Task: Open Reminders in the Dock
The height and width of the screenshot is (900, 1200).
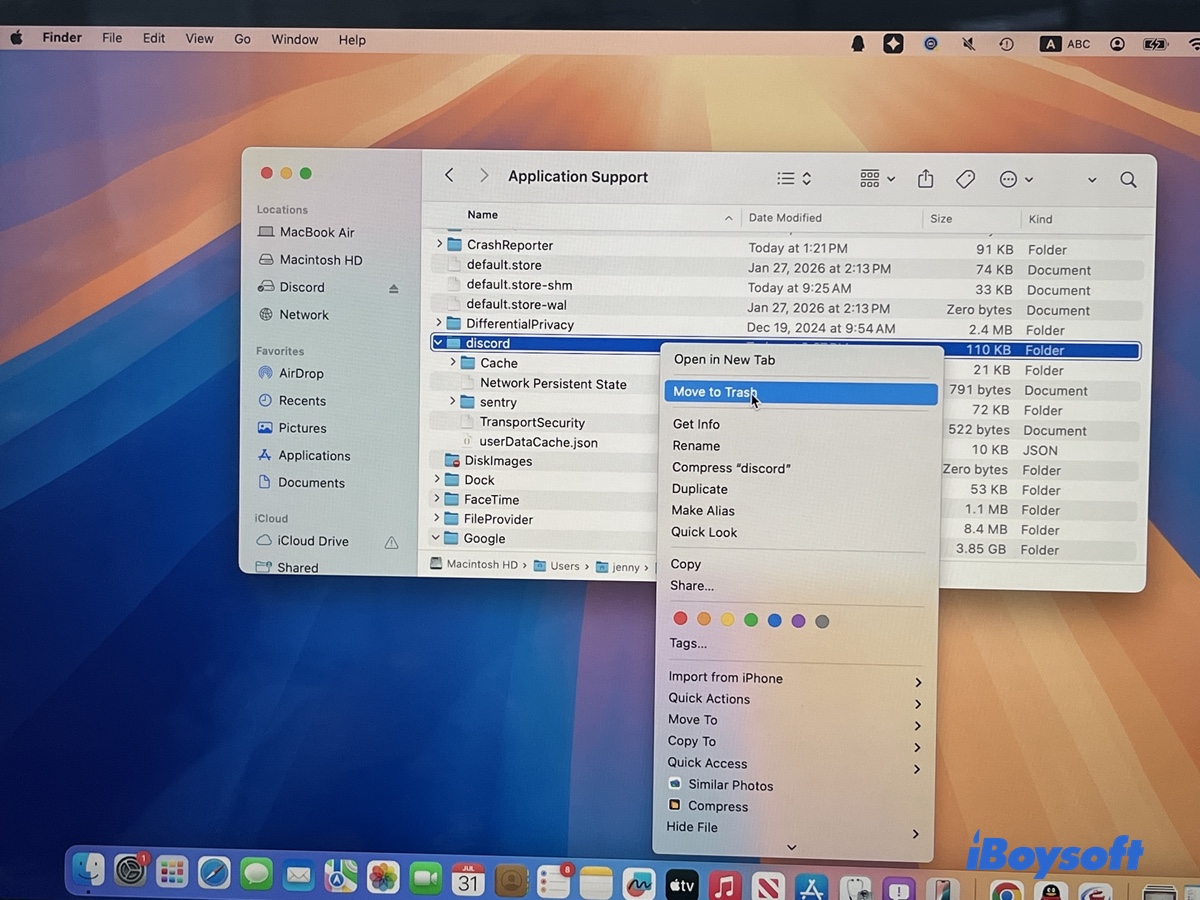Action: pyautogui.click(x=553, y=881)
